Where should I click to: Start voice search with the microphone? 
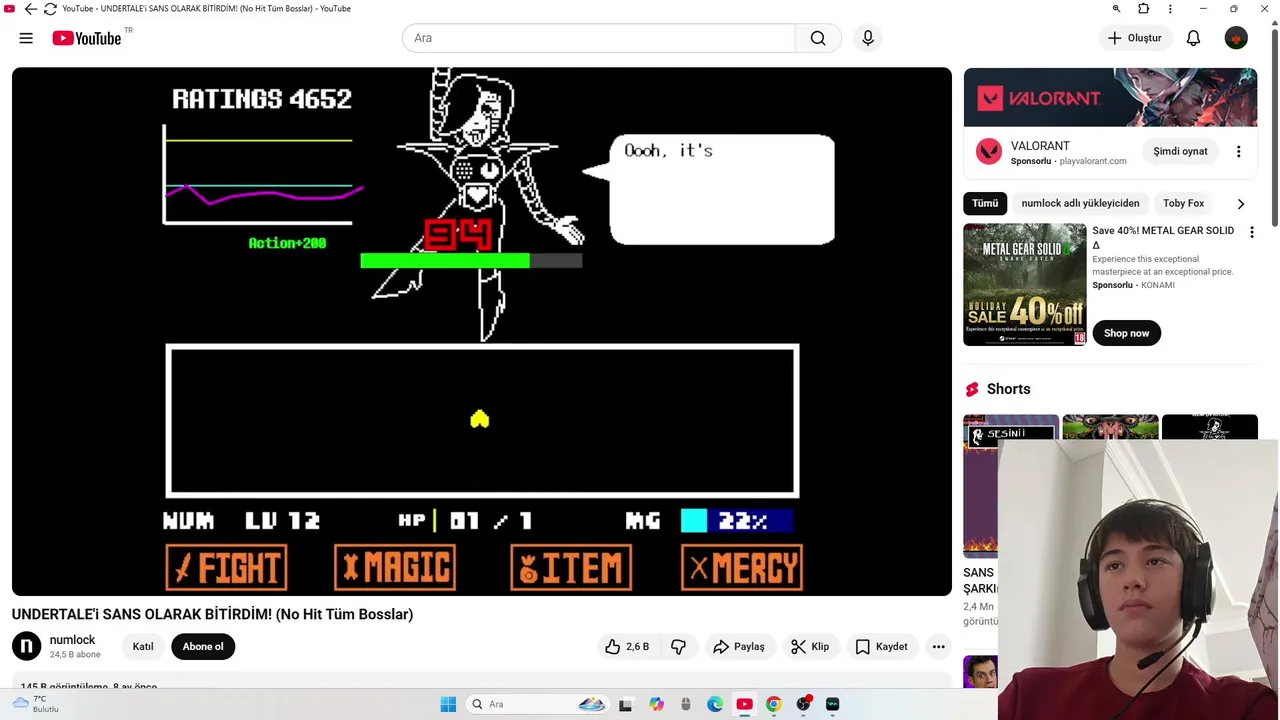(x=868, y=38)
